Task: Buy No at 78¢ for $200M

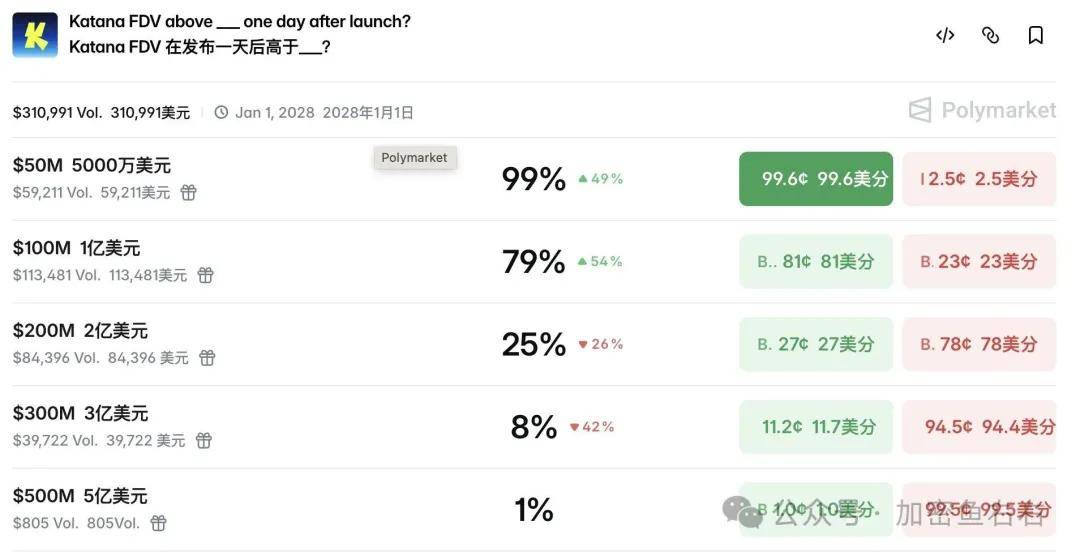Action: click(x=979, y=344)
